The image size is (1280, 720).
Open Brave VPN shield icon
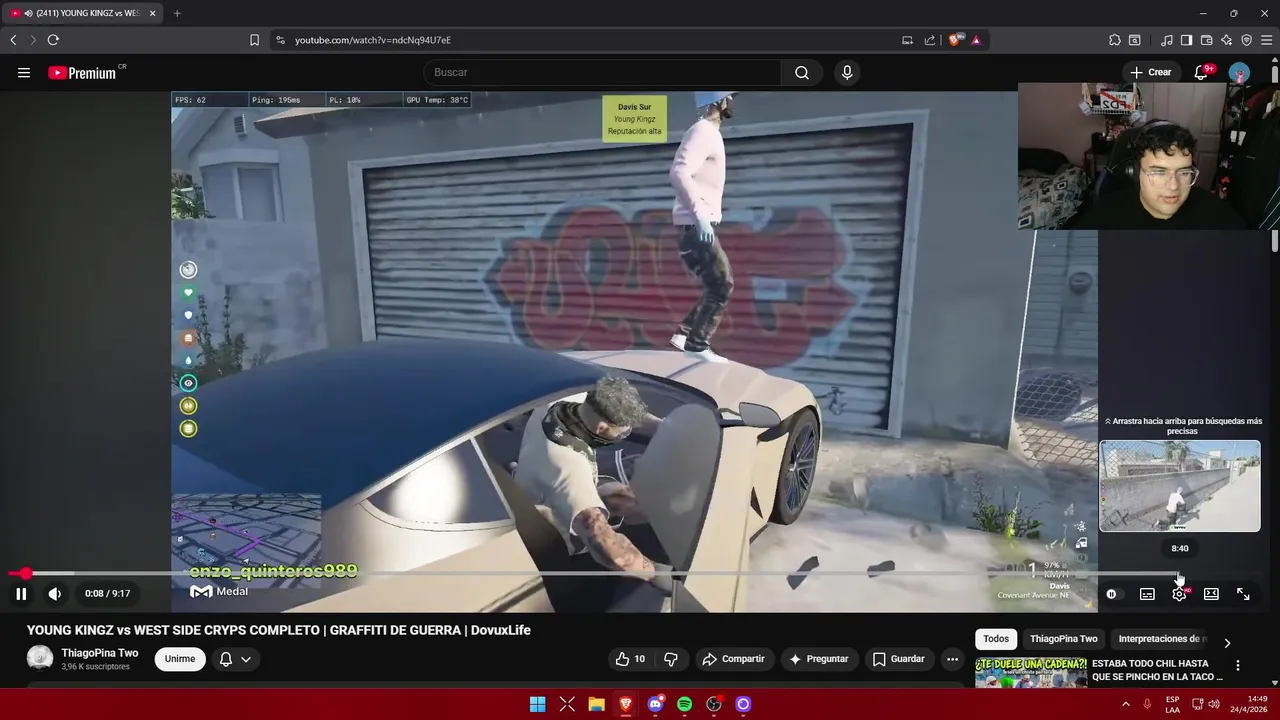[1247, 40]
